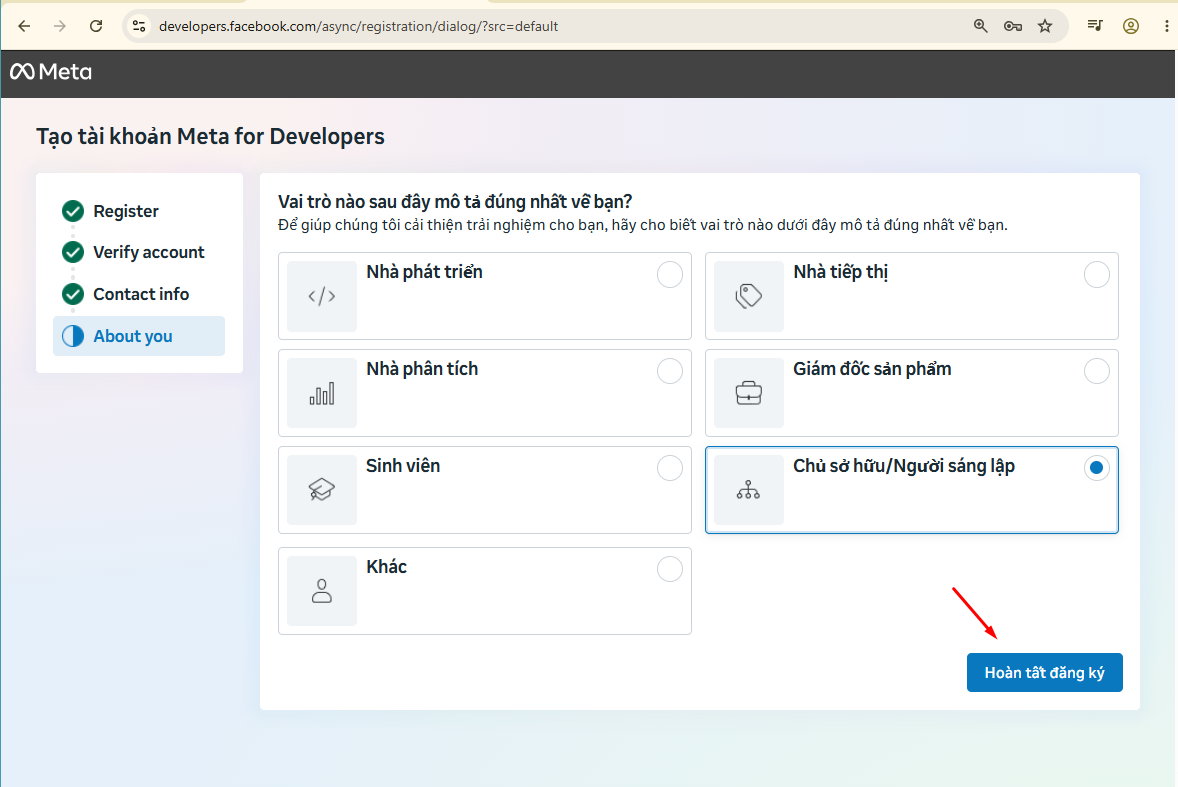This screenshot has height=787, width=1178.
Task: Click the graduation cap icon for Sinh viên
Action: 322,490
